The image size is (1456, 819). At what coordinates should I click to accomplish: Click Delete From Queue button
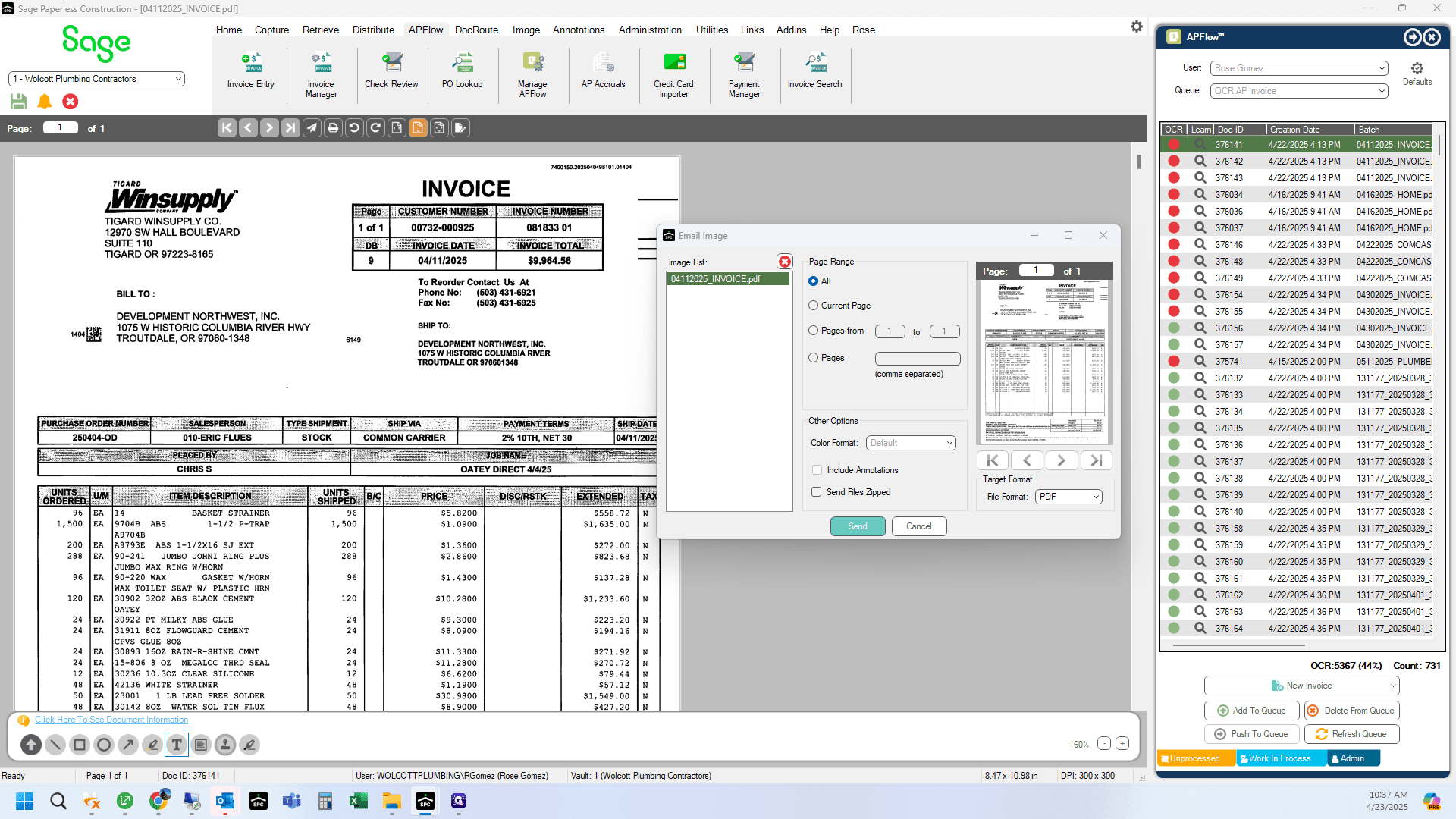1351,711
